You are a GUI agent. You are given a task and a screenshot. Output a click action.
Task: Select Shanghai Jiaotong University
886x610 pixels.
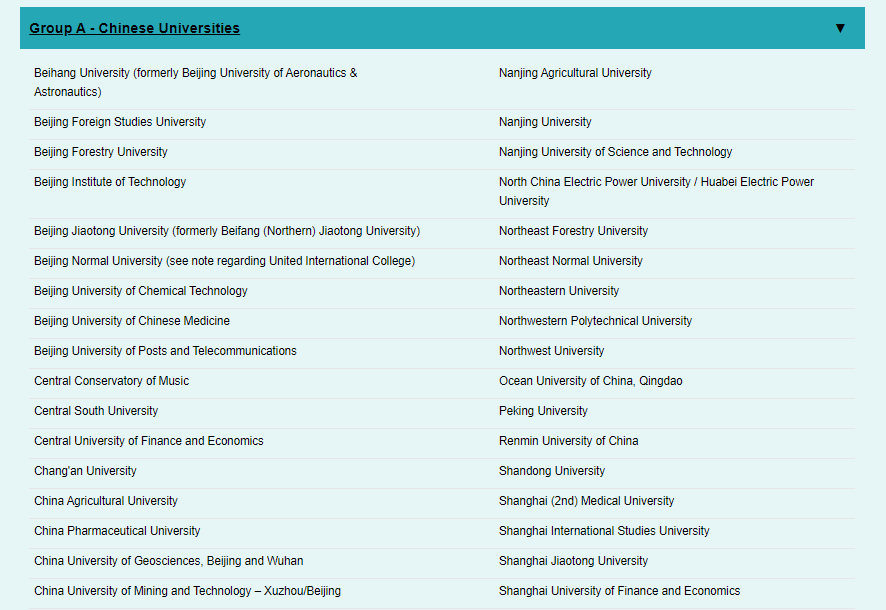click(x=573, y=561)
